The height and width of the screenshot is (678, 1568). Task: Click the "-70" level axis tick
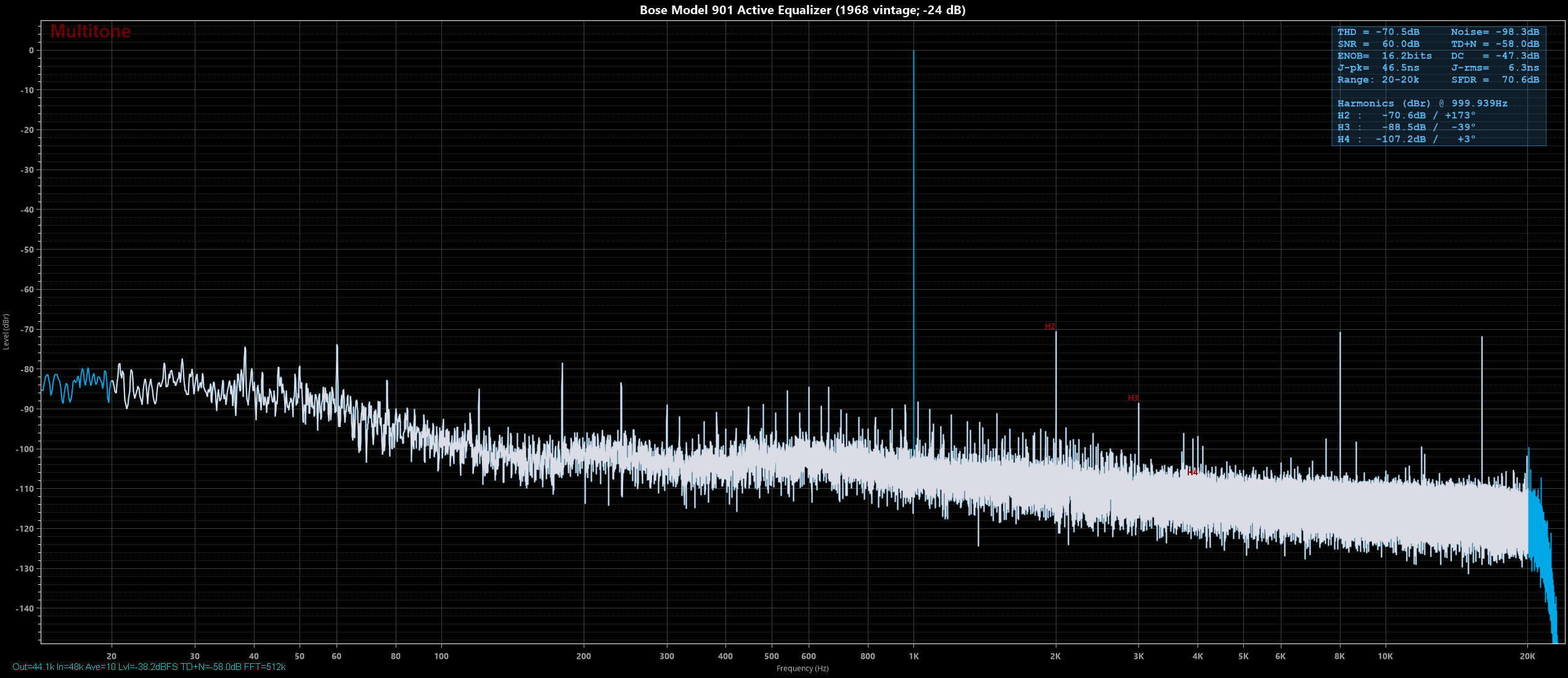pyautogui.click(x=27, y=330)
